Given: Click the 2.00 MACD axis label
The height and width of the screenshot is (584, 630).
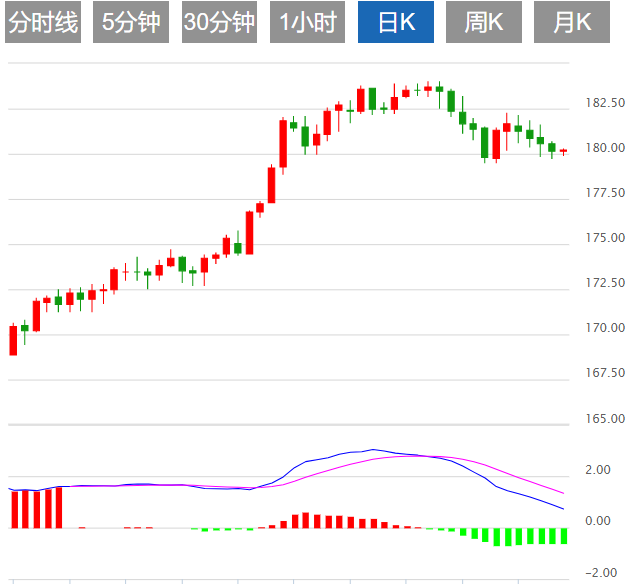Looking at the screenshot, I should pos(598,470).
